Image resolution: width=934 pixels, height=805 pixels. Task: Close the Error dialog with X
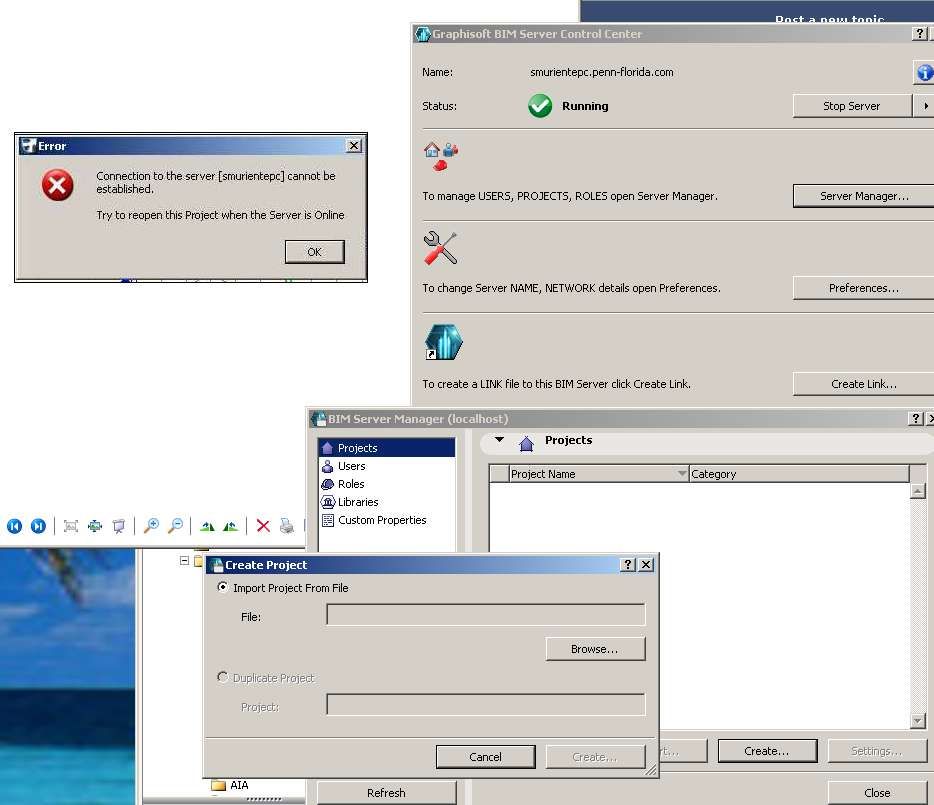[354, 145]
